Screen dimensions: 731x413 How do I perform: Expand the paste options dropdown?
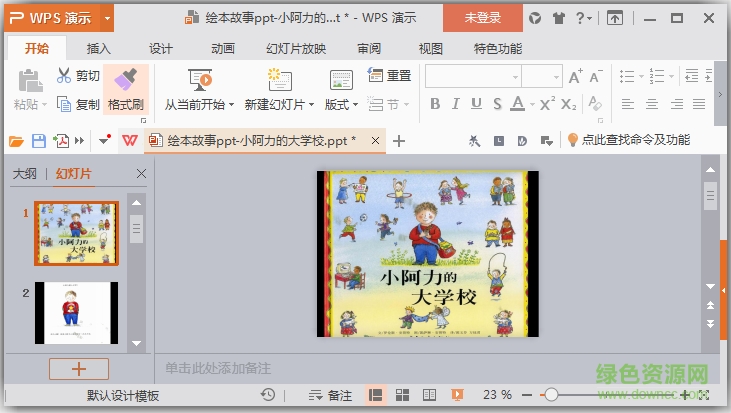[x=45, y=104]
